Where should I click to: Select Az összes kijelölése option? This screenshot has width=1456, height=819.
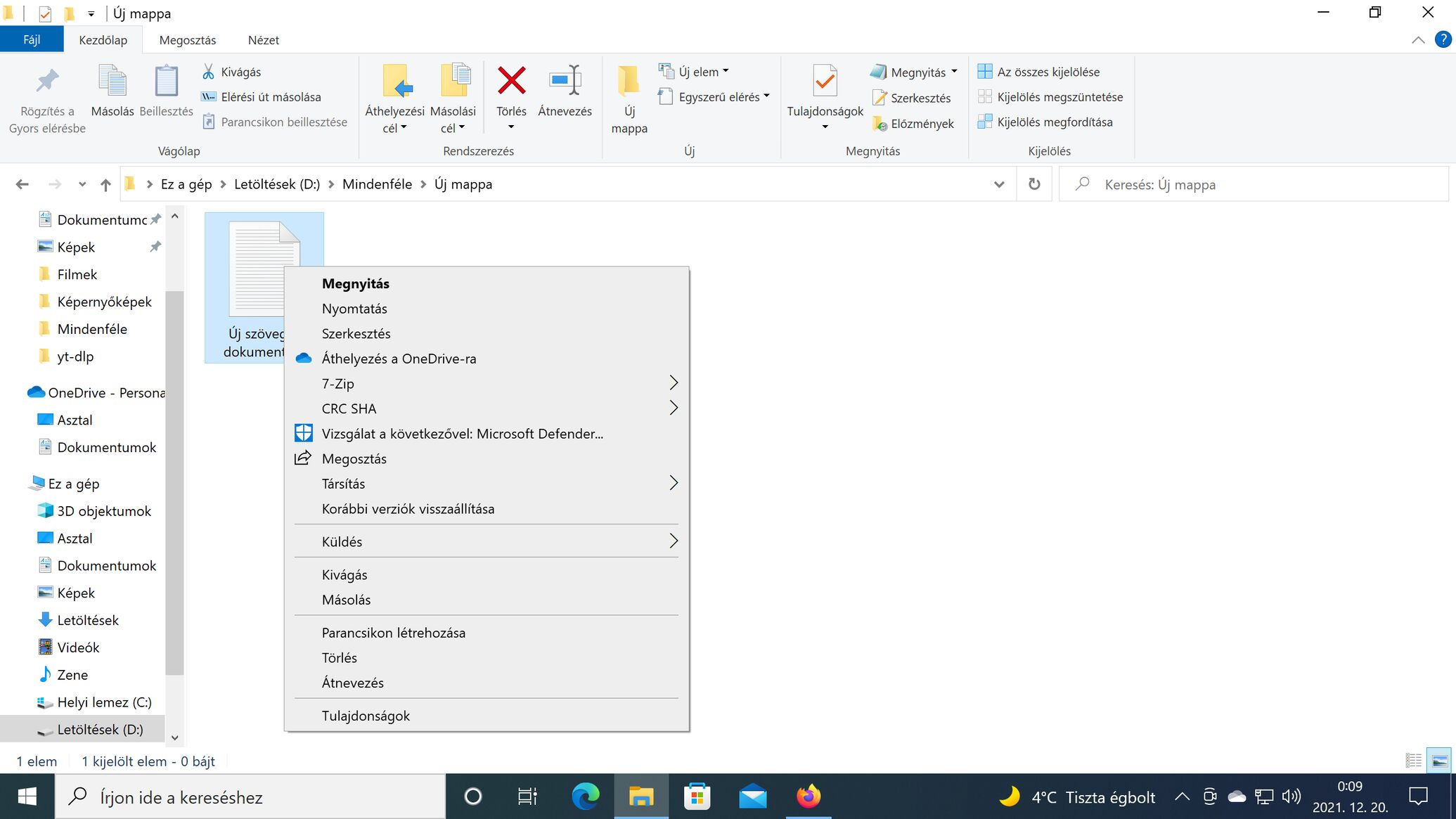point(1048,72)
